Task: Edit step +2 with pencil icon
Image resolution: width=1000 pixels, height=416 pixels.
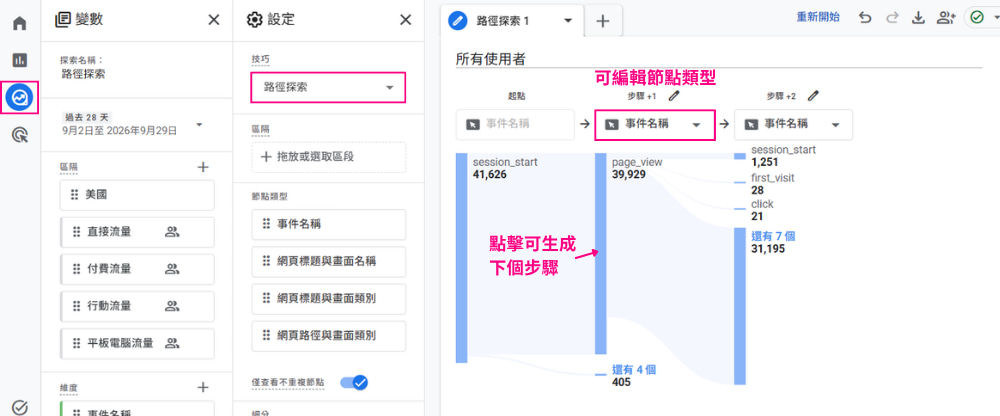Action: click(812, 96)
